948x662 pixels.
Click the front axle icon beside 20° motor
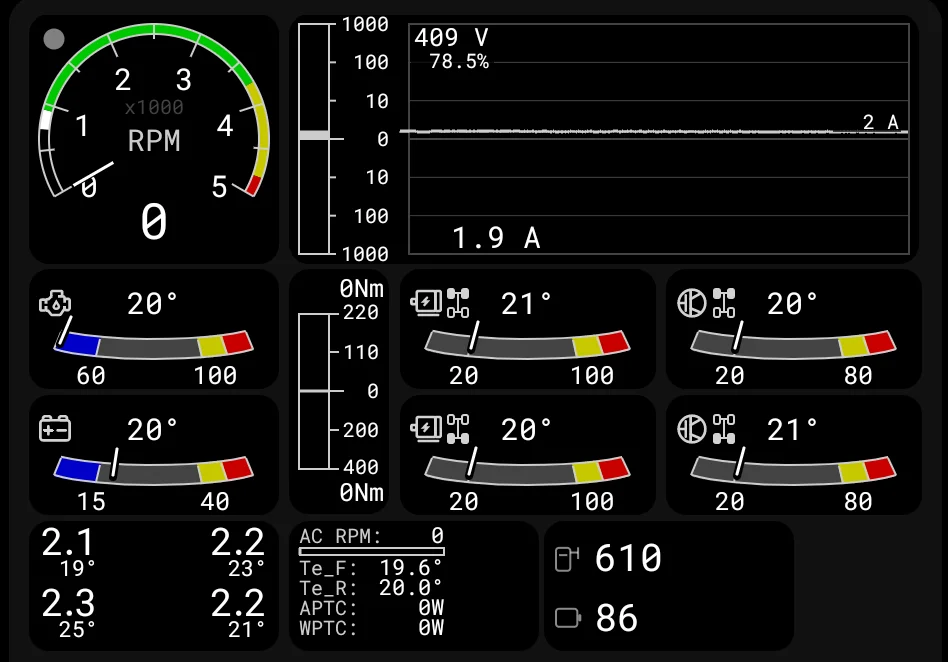pos(724,303)
